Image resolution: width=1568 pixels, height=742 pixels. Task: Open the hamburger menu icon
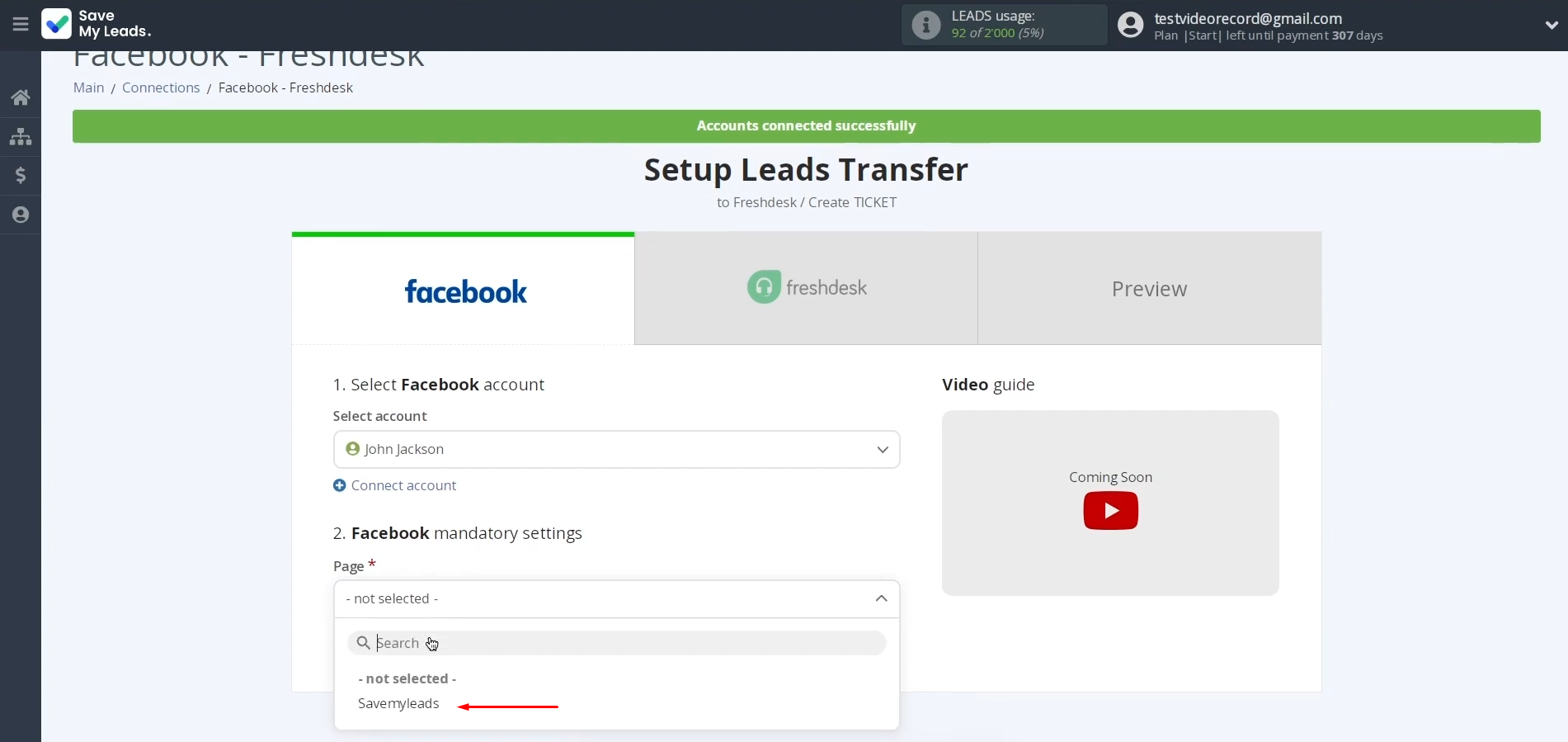[x=21, y=25]
